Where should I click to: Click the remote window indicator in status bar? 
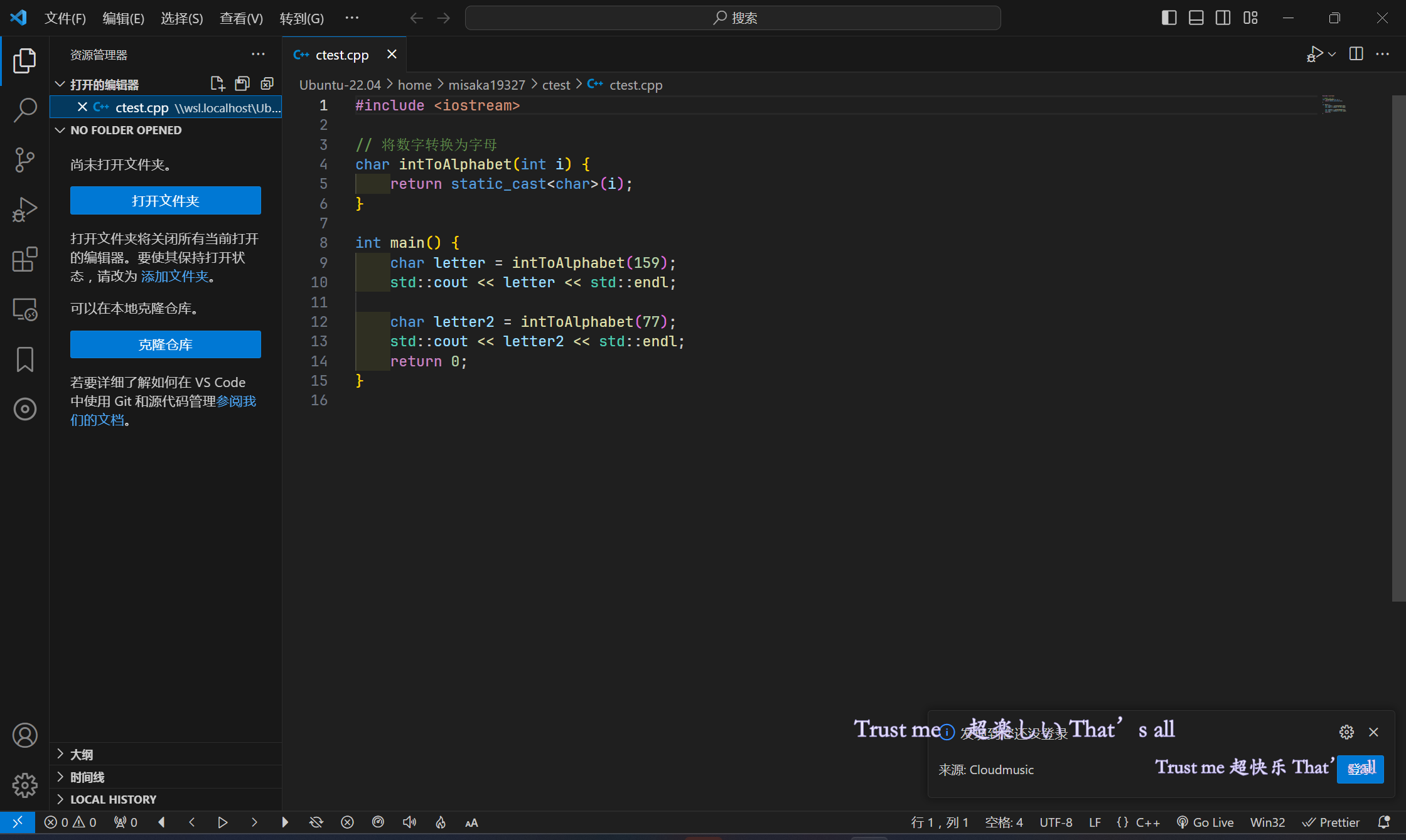tap(18, 822)
